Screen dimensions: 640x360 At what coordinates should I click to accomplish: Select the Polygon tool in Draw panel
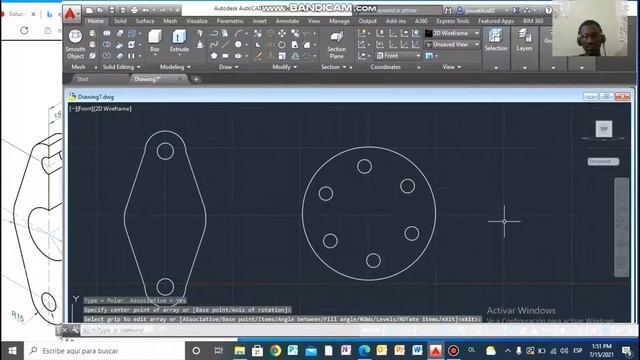(x=214, y=56)
